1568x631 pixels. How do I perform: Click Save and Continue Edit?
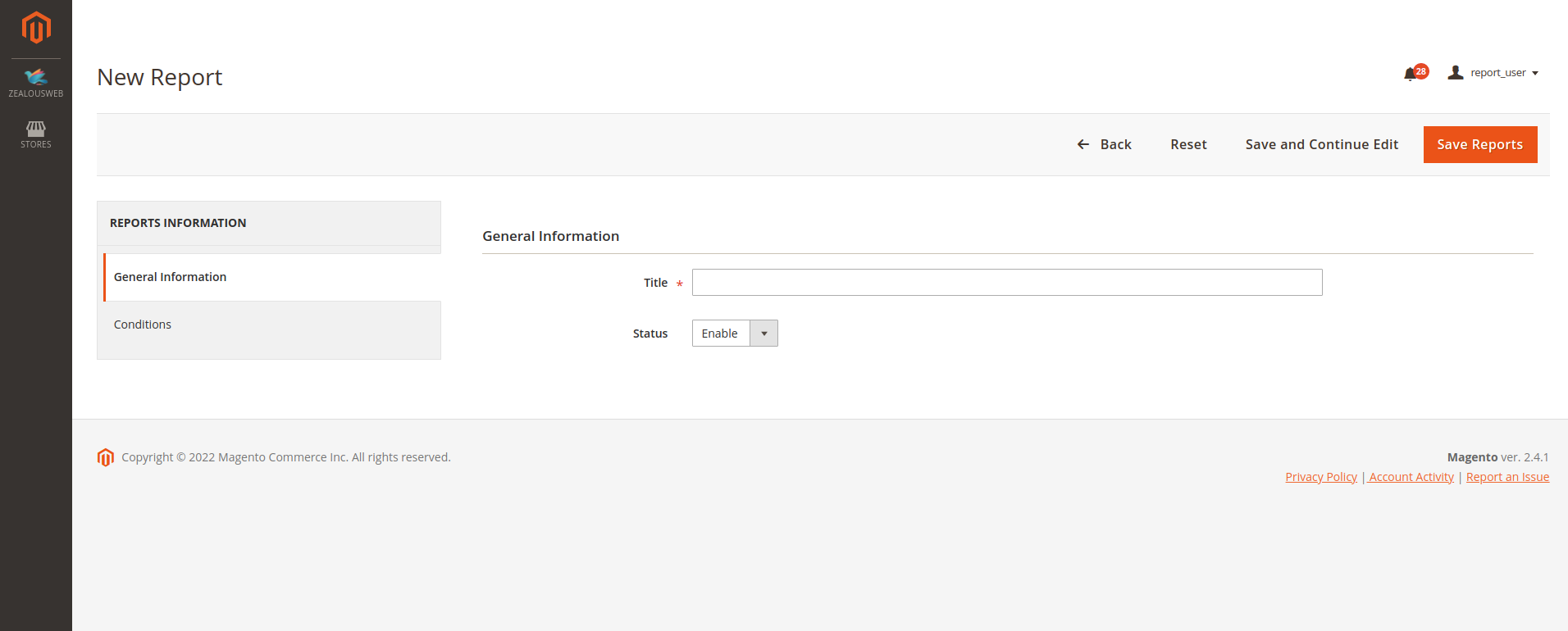coord(1321,144)
